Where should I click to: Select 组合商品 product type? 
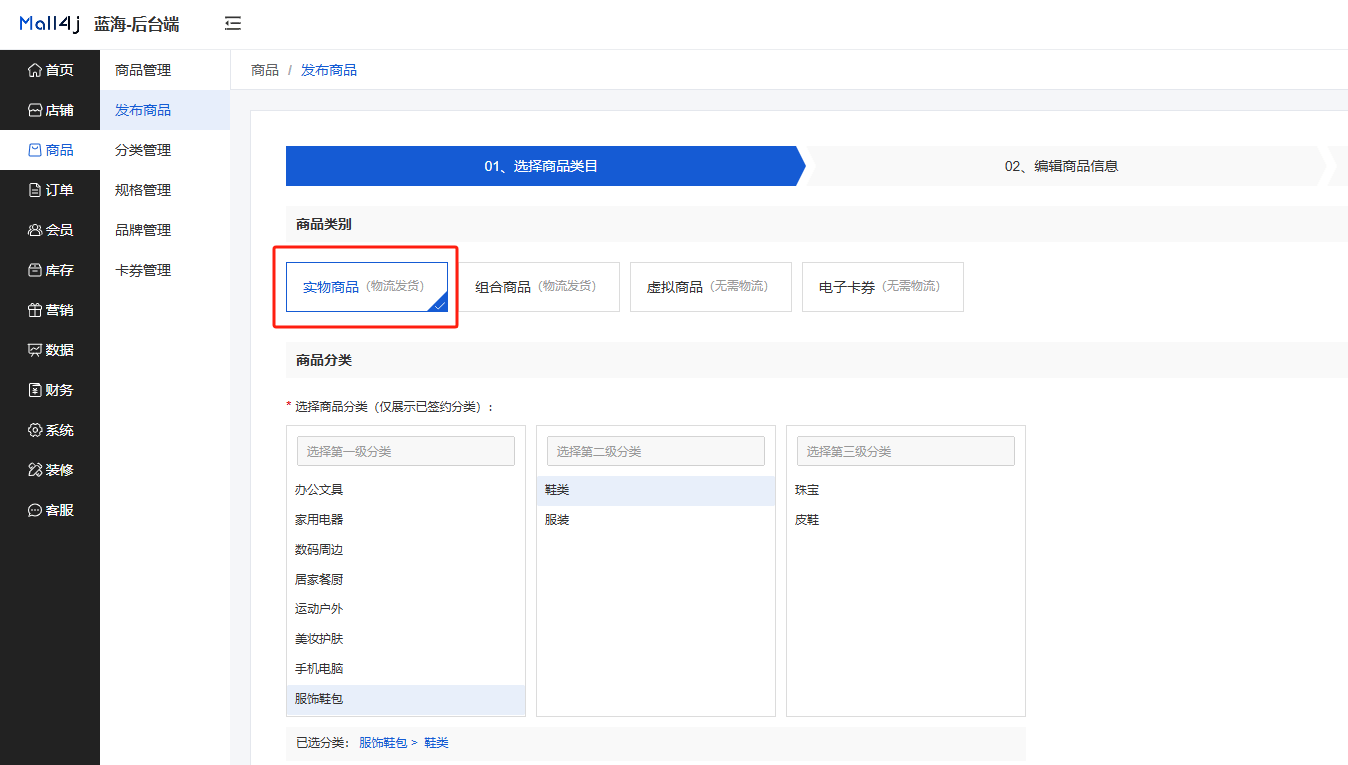click(x=539, y=287)
